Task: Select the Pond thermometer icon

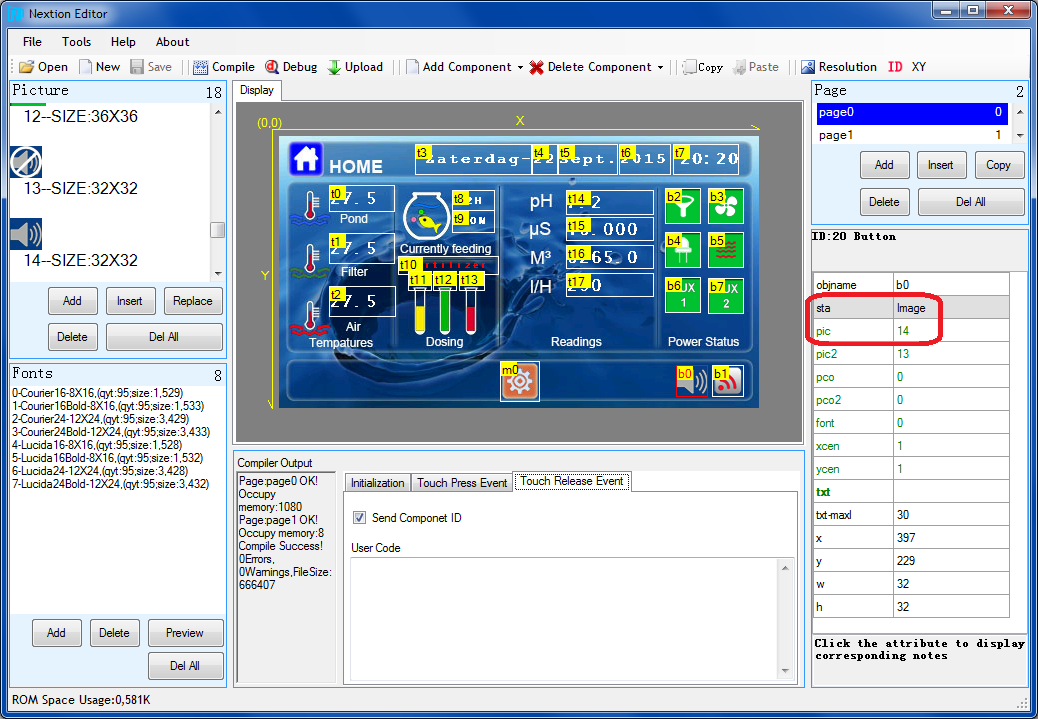Action: click(309, 209)
